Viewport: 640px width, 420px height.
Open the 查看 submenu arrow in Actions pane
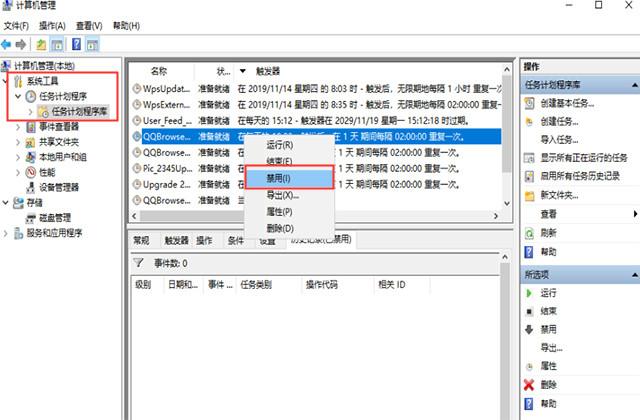pyautogui.click(x=636, y=214)
